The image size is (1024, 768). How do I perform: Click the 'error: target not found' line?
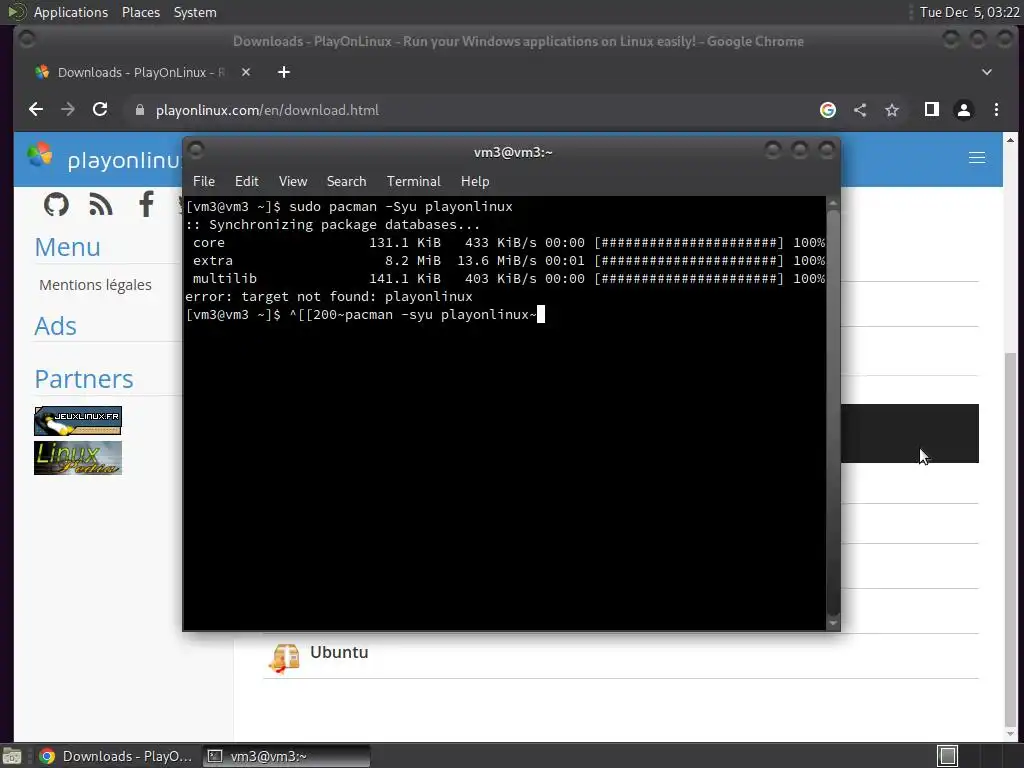(328, 296)
